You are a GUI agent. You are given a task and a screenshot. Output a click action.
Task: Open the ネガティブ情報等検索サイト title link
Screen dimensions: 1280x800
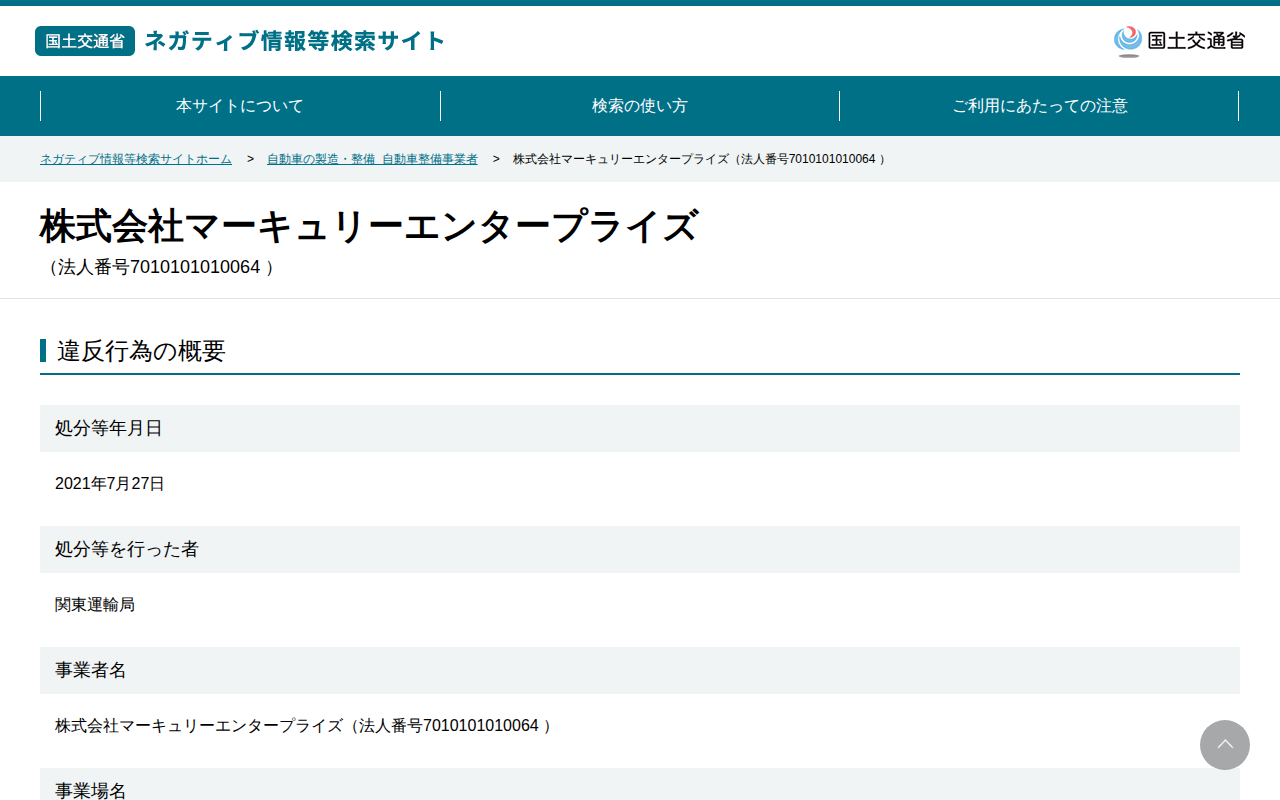[295, 41]
